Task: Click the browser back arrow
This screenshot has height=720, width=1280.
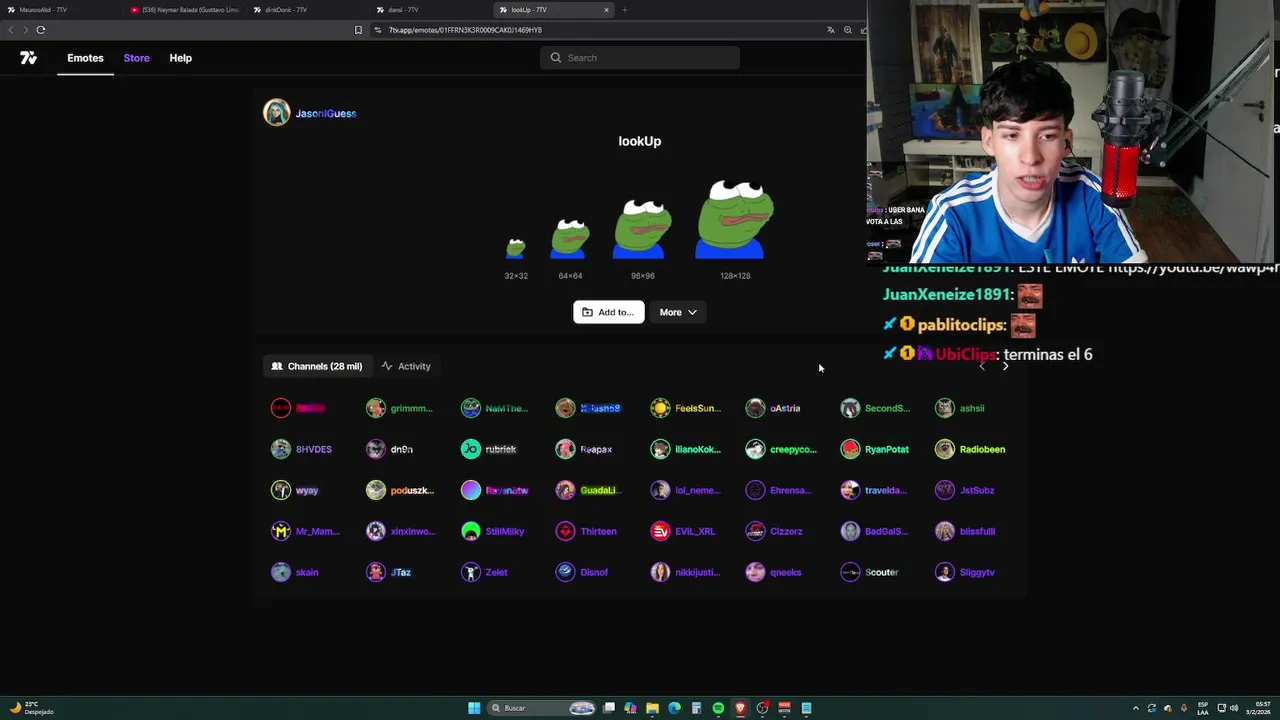Action: (11, 30)
